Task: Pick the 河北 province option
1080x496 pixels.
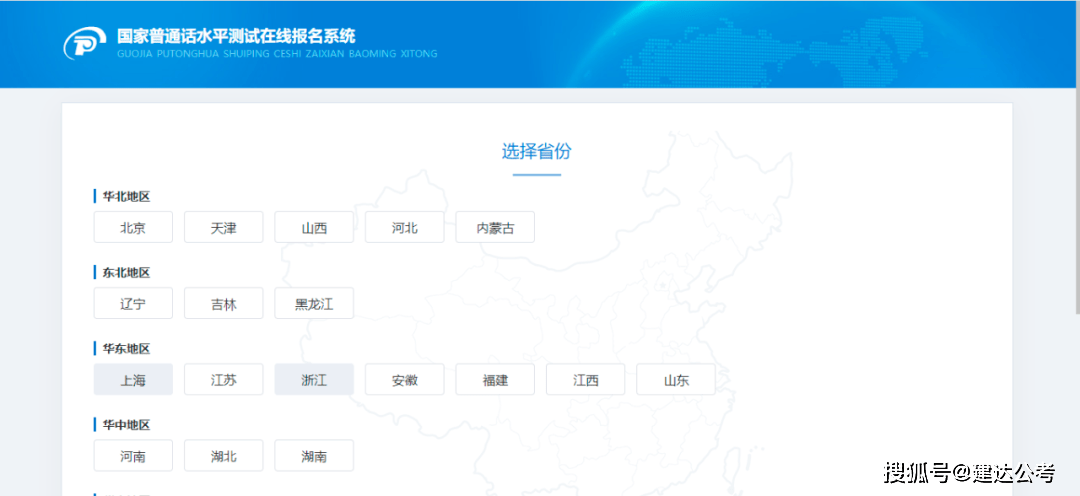Action: [404, 227]
